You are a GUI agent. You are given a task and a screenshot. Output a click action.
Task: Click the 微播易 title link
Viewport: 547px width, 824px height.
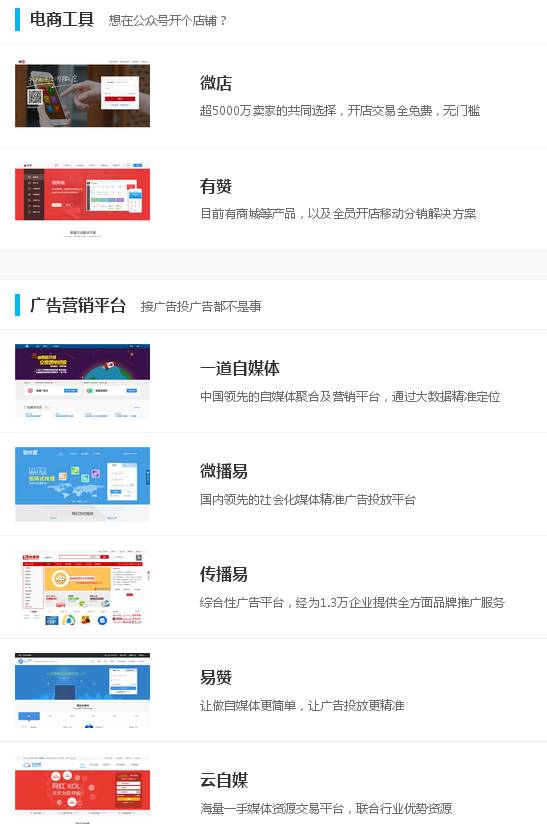pos(223,471)
